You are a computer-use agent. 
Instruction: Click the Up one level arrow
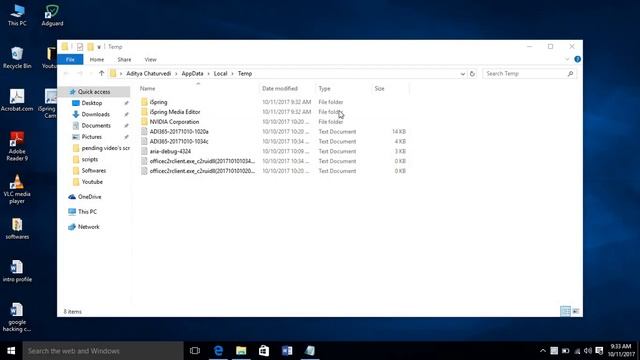tap(101, 73)
